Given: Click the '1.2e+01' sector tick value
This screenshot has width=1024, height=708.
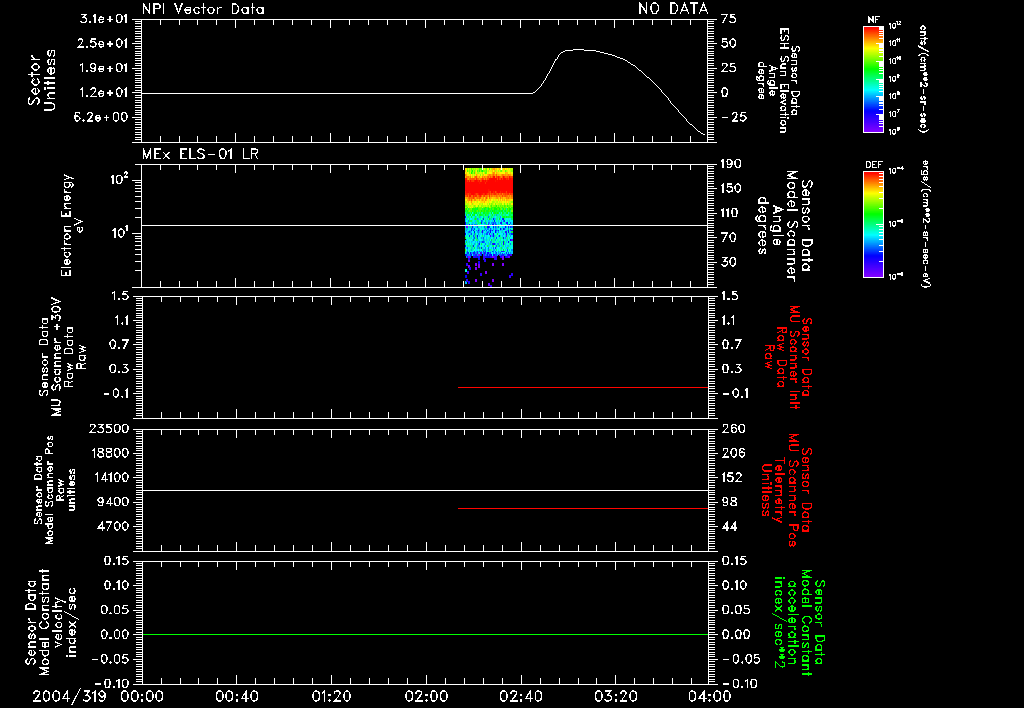Looking at the screenshot, I should (104, 93).
